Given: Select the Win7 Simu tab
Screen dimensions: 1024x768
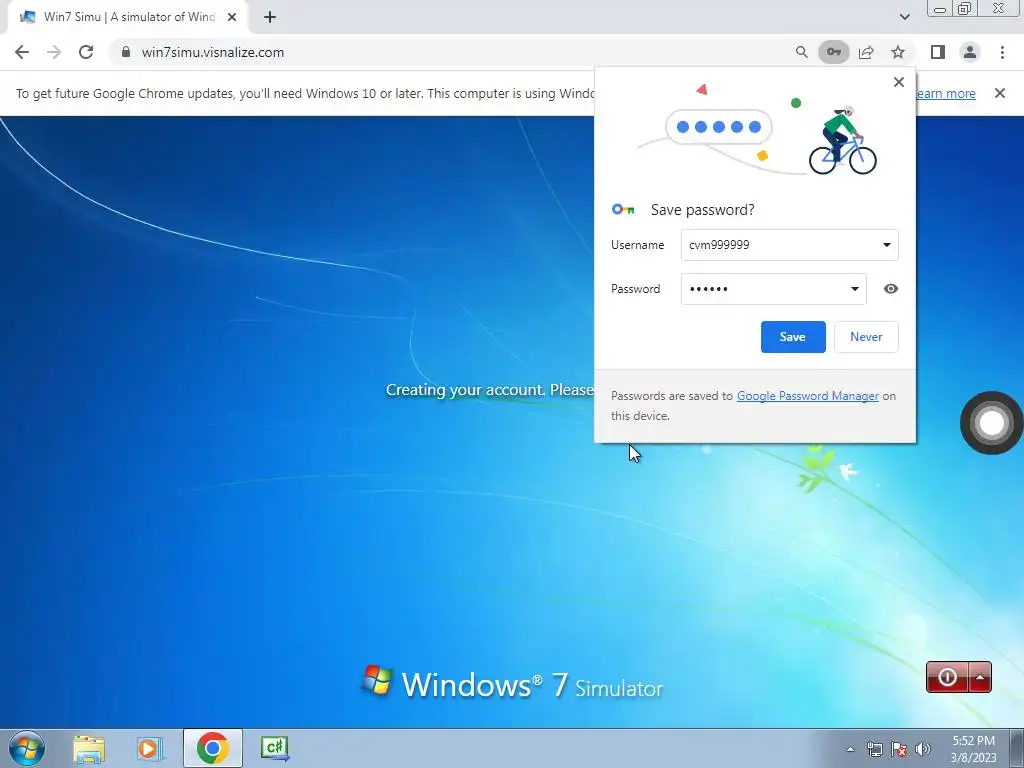Looking at the screenshot, I should (x=128, y=18).
